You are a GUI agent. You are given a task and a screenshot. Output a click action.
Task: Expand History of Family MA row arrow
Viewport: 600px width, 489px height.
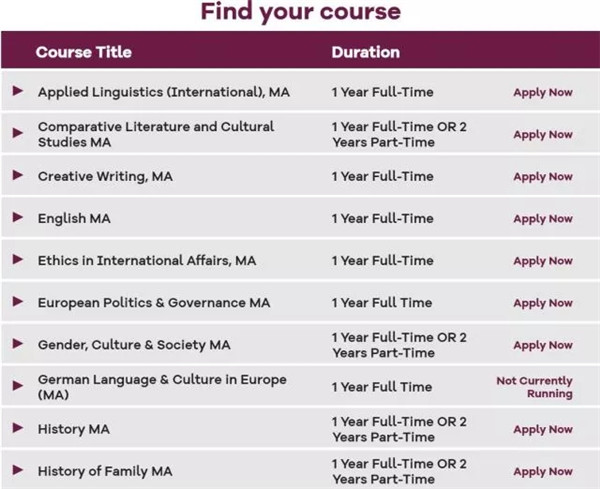pyautogui.click(x=18, y=470)
